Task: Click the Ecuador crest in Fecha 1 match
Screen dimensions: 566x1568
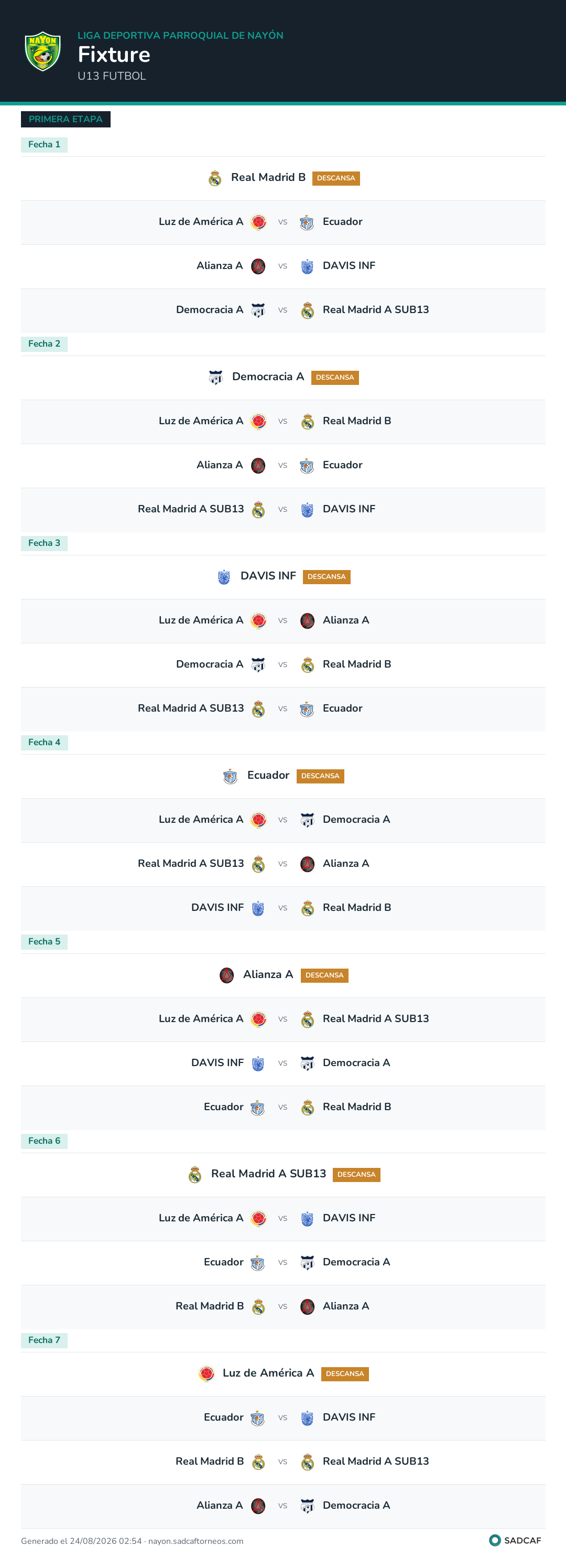Action: (x=307, y=222)
